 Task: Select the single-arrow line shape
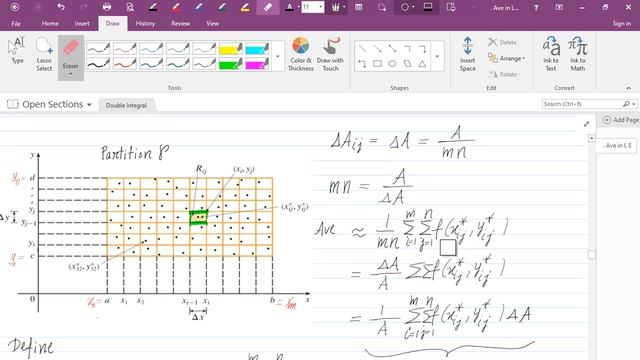tap(377, 49)
